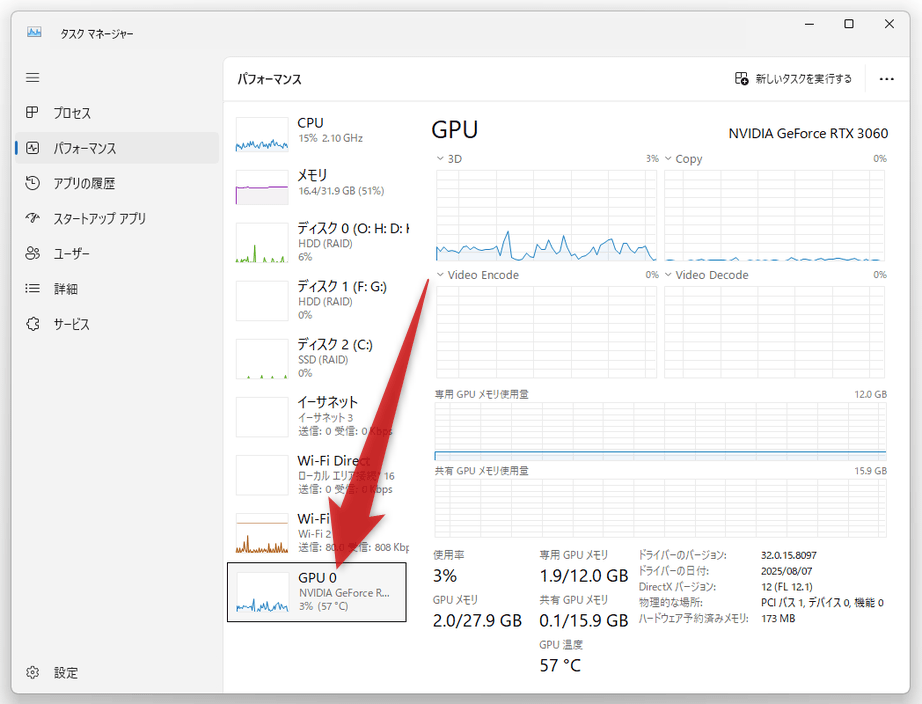The height and width of the screenshot is (704, 922).
Task: Open the 3D graph engine dropdown
Action: click(x=441, y=159)
